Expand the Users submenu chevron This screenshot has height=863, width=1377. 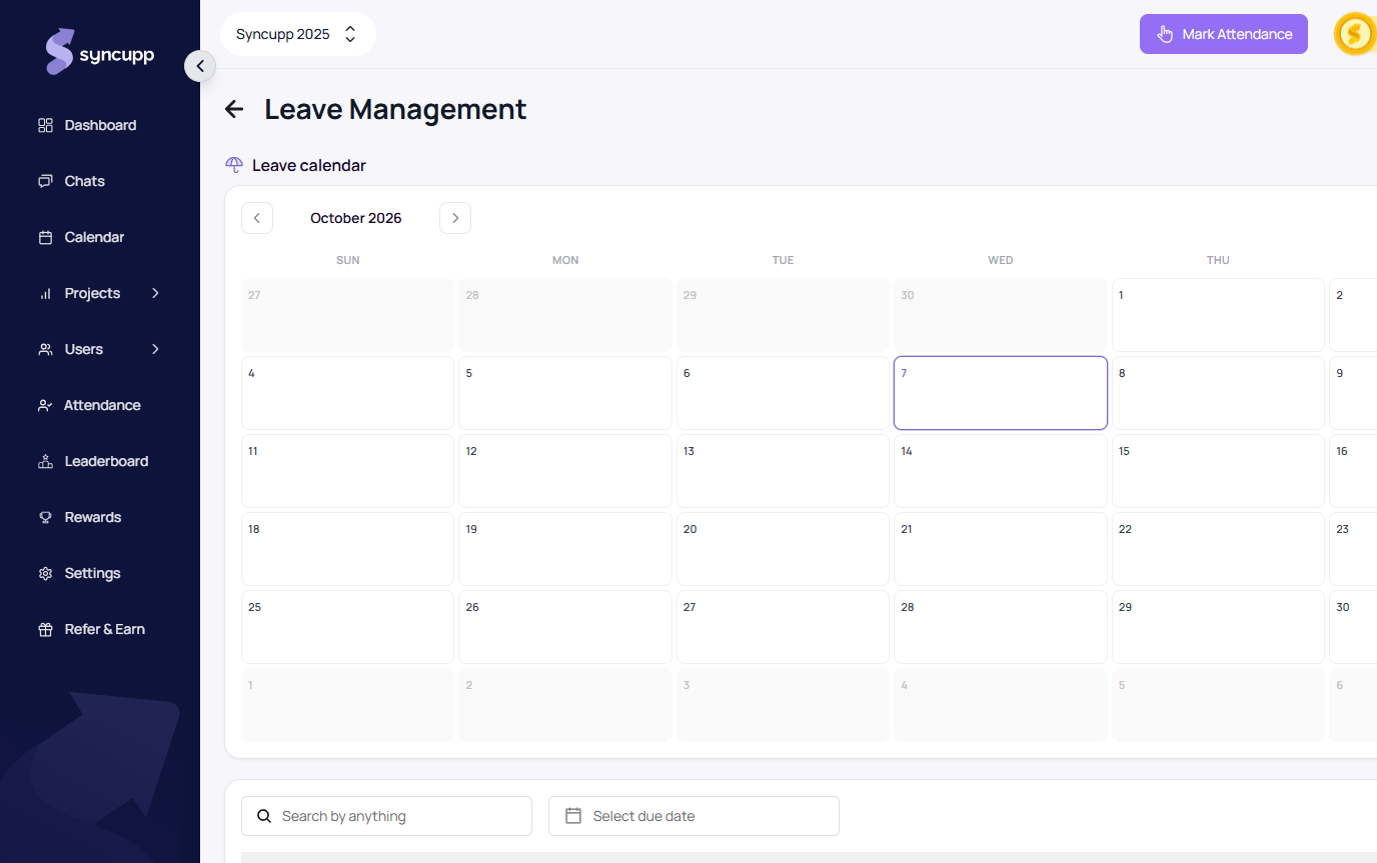click(x=155, y=349)
